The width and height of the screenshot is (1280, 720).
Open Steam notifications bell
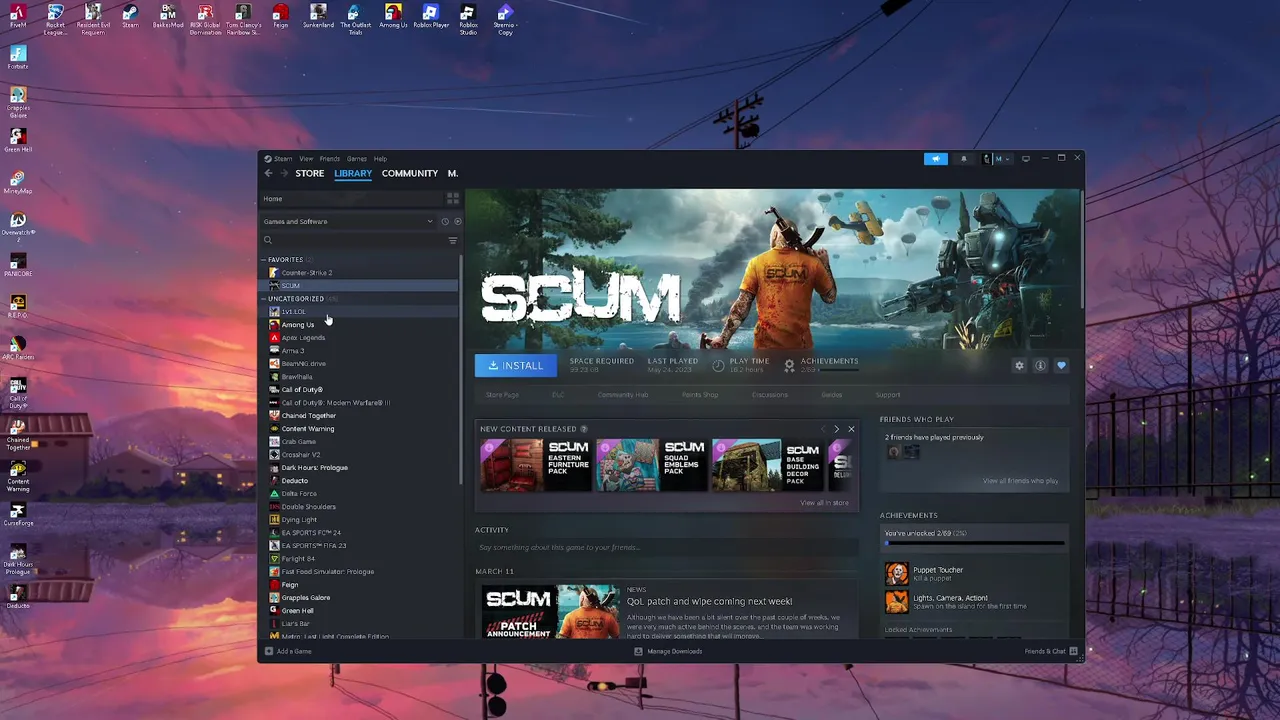pos(964,159)
